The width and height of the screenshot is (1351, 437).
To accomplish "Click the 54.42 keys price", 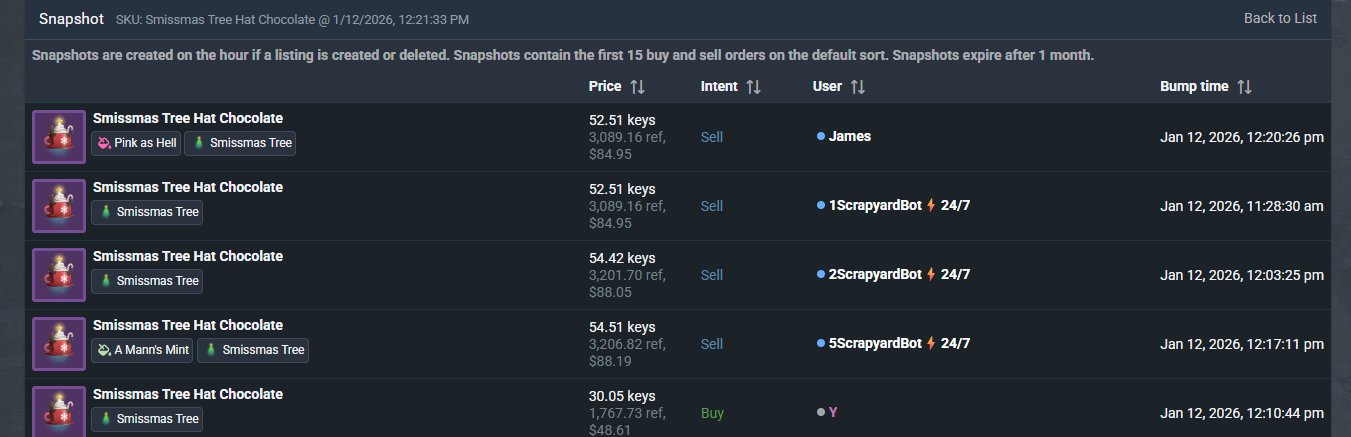I will 622,258.
